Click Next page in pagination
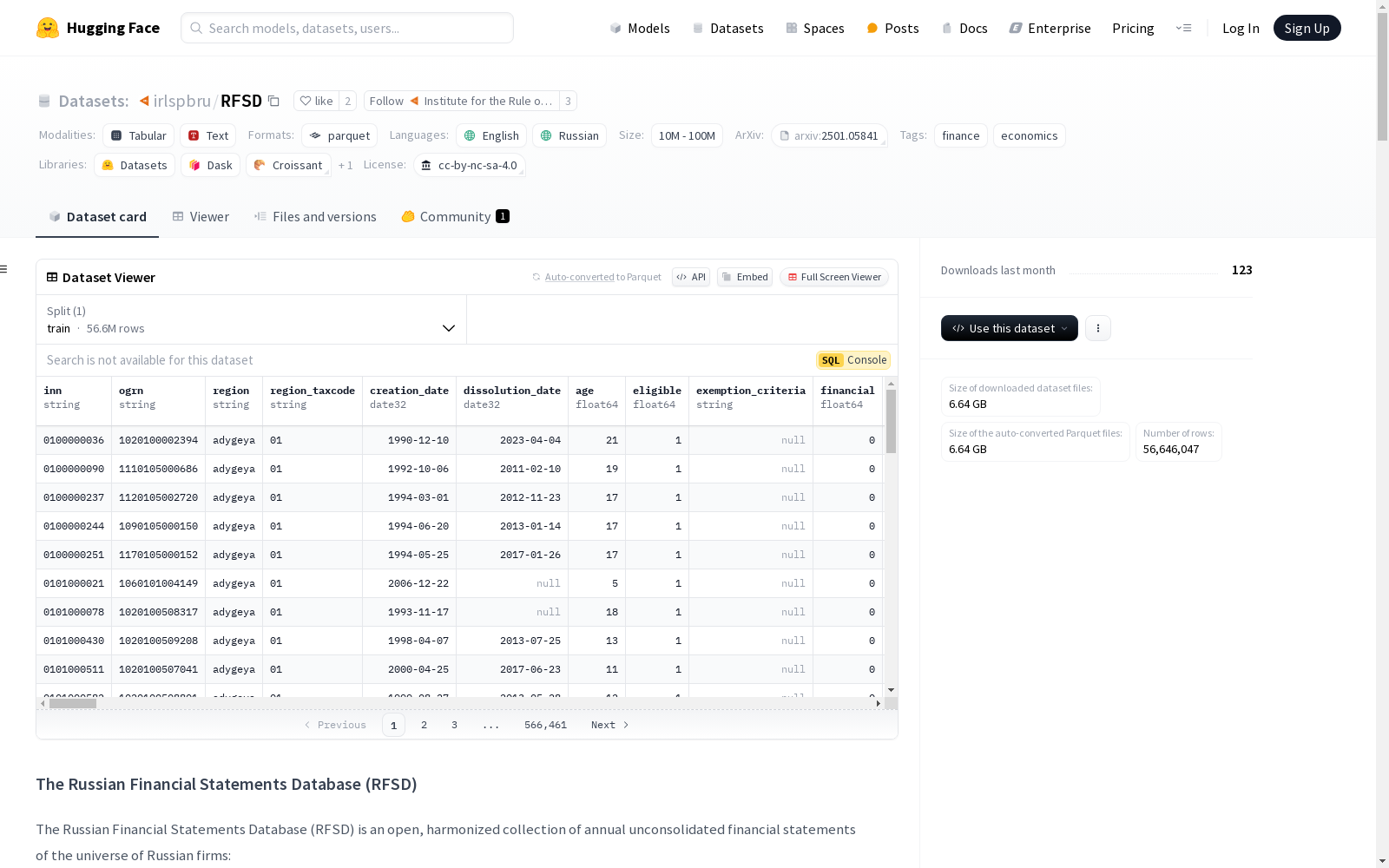The height and width of the screenshot is (868, 1389). click(x=610, y=725)
